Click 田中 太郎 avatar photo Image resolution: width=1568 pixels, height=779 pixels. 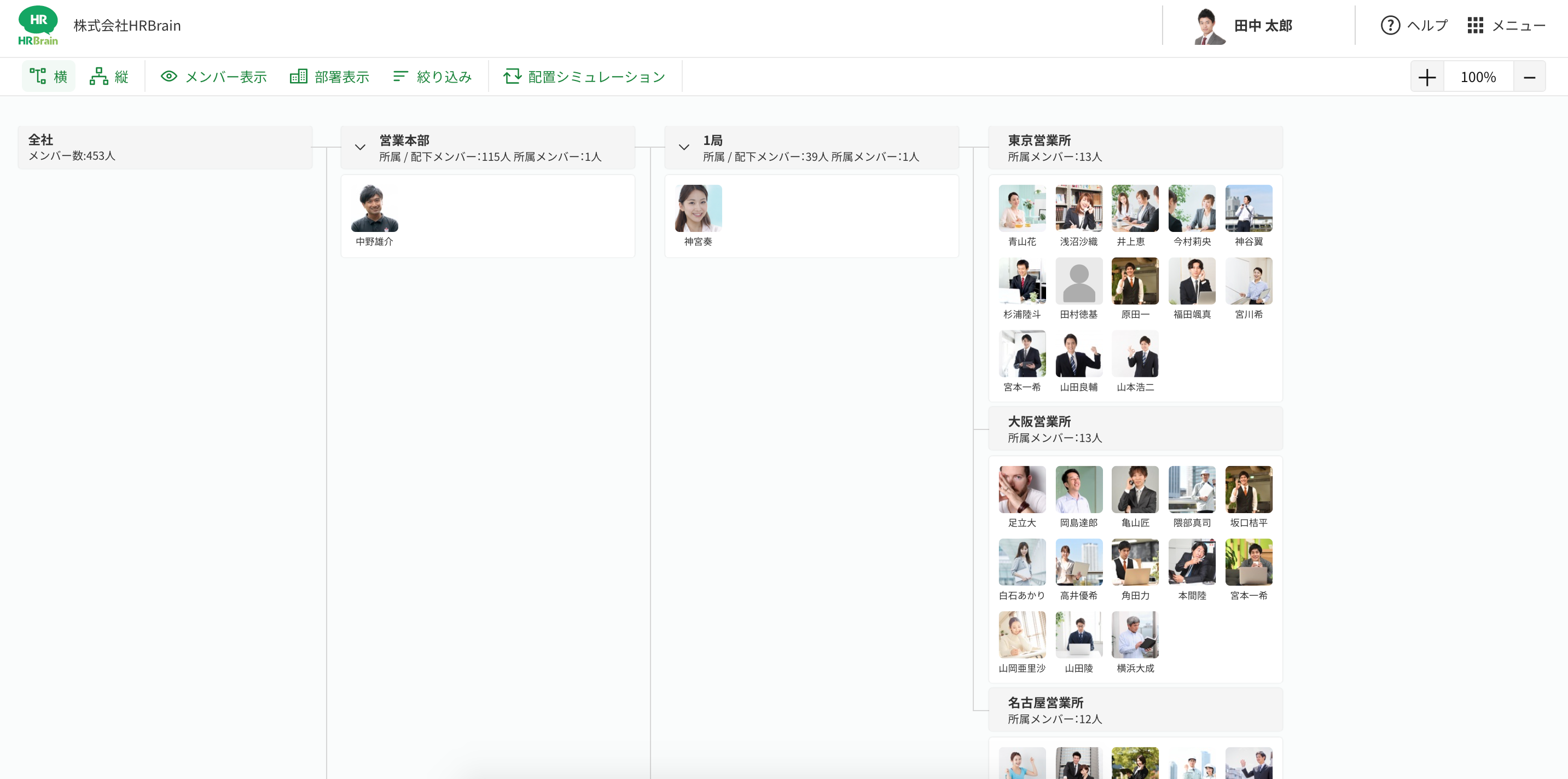[x=1209, y=26]
